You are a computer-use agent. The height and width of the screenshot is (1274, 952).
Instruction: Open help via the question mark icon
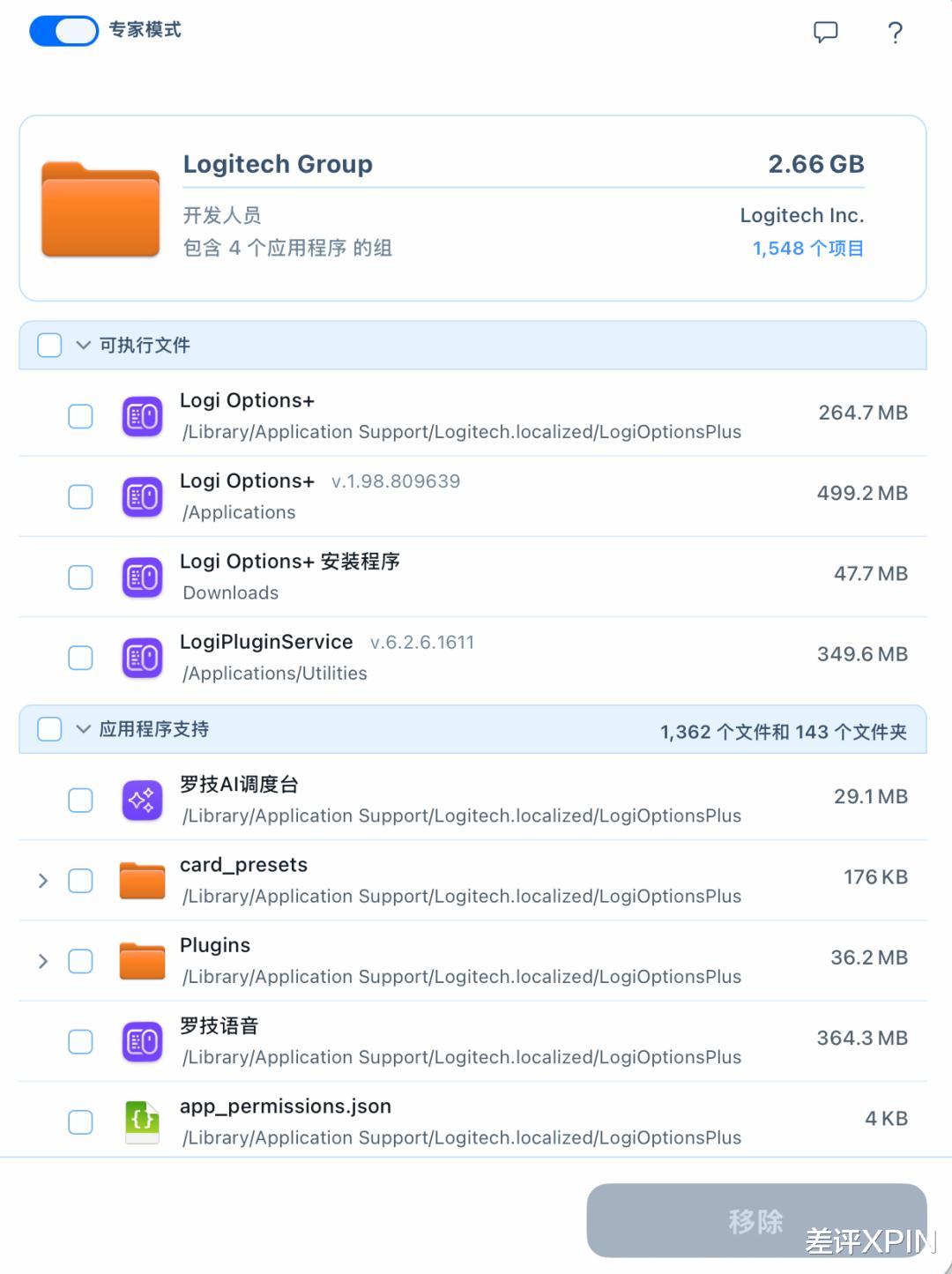(895, 33)
